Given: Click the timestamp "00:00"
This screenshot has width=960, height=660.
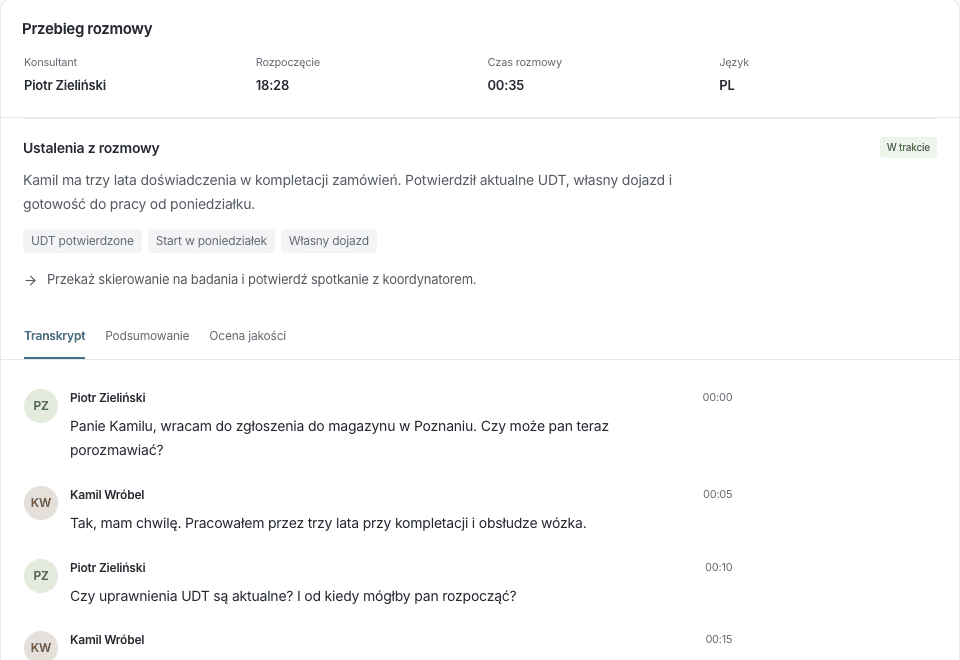Looking at the screenshot, I should coord(718,397).
